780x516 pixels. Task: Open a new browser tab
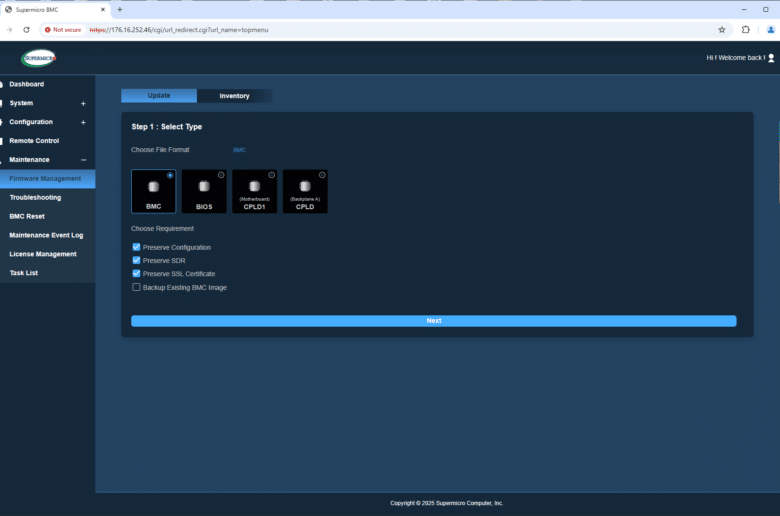(120, 9)
